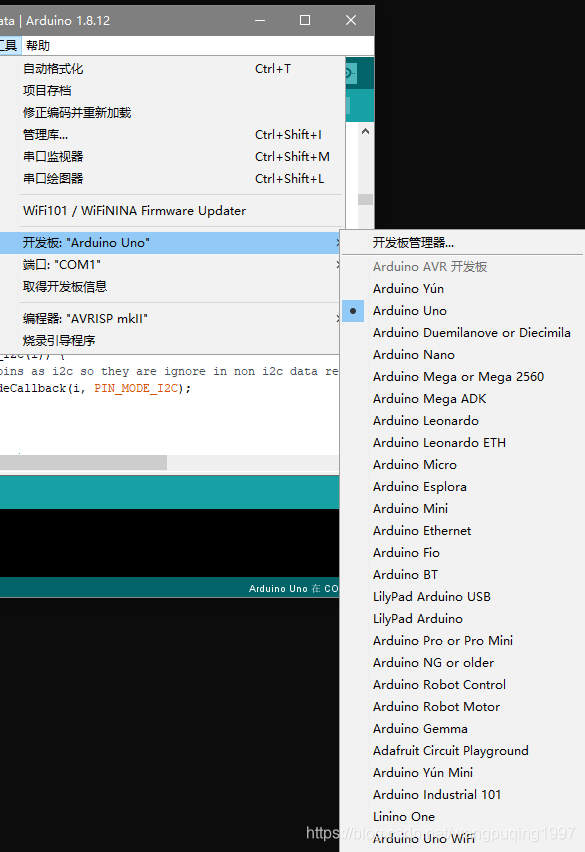The height and width of the screenshot is (852, 585).
Task: Click PIN_MODE_I2C in the code editor
Action: pyautogui.click(x=136, y=389)
